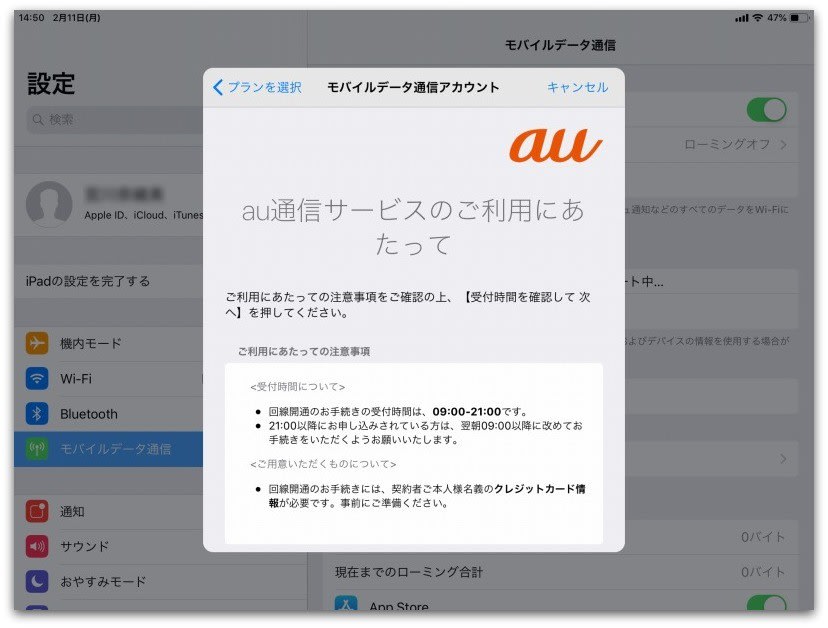Click the 09:00-21:00 reception hours text

[466, 411]
